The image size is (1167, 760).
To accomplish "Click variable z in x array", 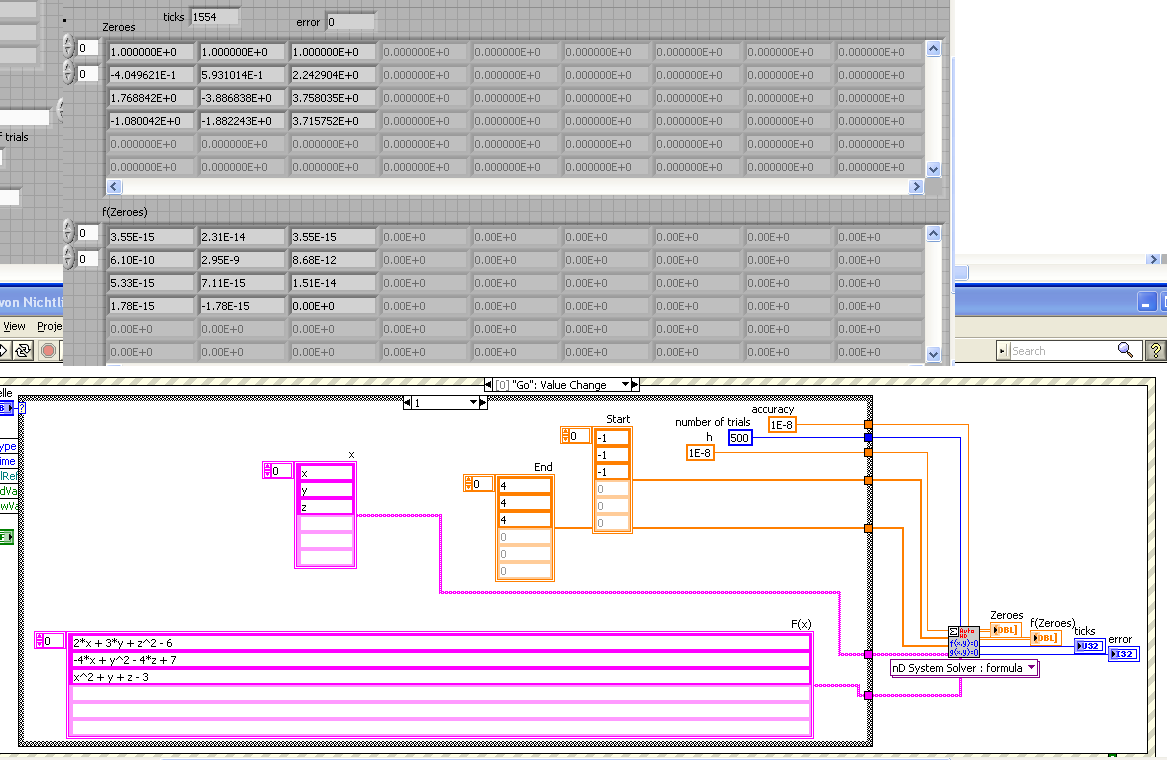I will (x=326, y=507).
